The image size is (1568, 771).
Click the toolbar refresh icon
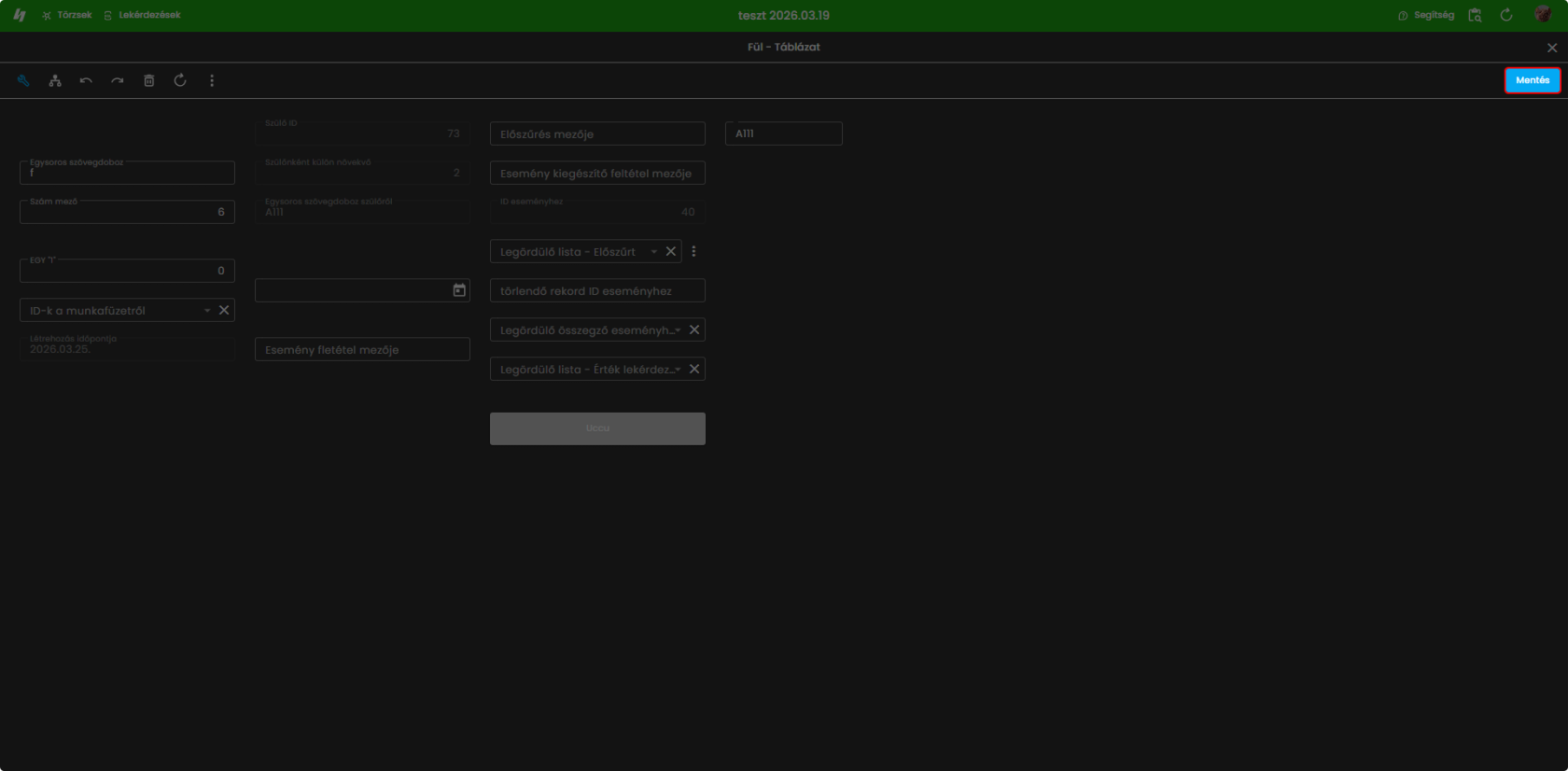(x=180, y=80)
